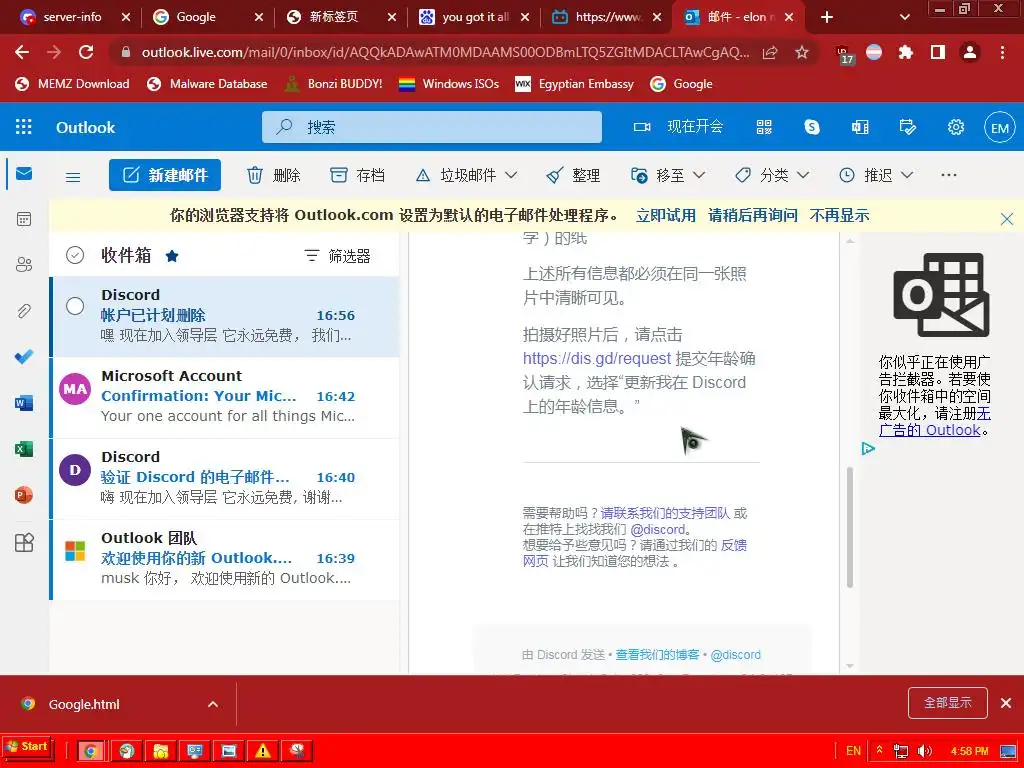This screenshot has width=1024, height=768.
Task: Open Windows ISOs bookmark
Action: point(449,84)
